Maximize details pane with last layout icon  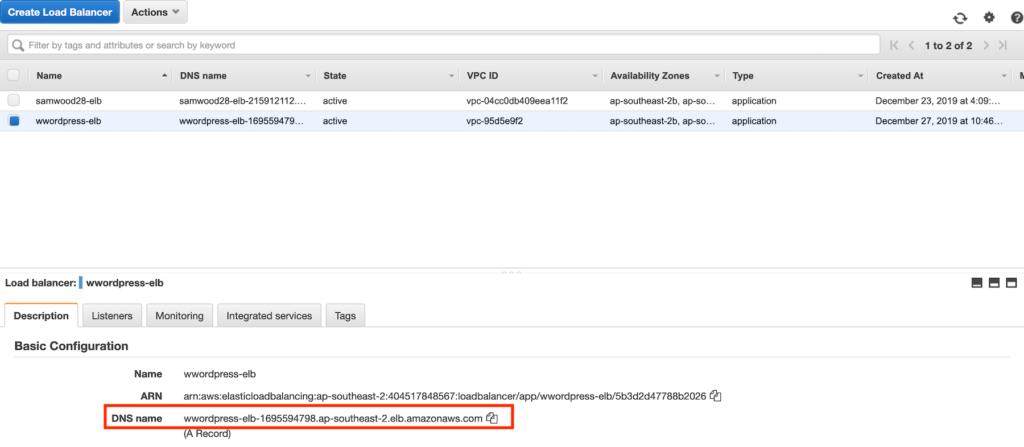1012,283
